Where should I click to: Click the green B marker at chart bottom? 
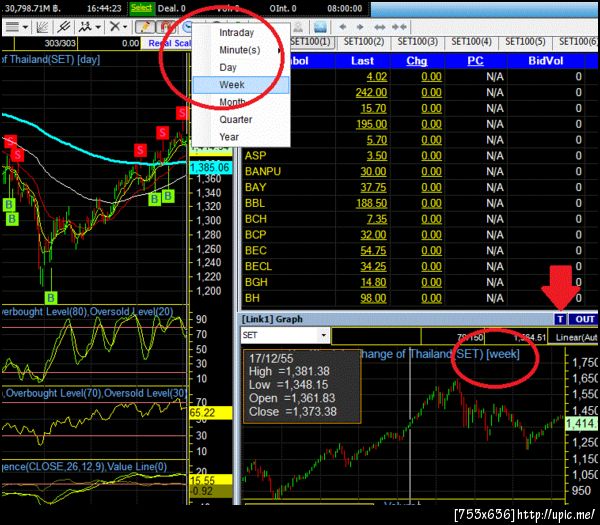51,297
